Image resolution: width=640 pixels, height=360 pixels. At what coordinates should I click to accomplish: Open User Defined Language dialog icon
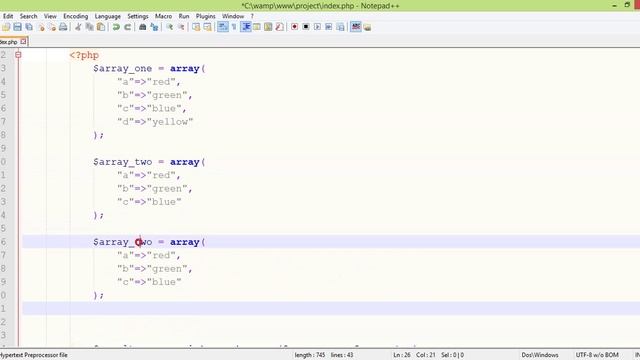coord(257,27)
